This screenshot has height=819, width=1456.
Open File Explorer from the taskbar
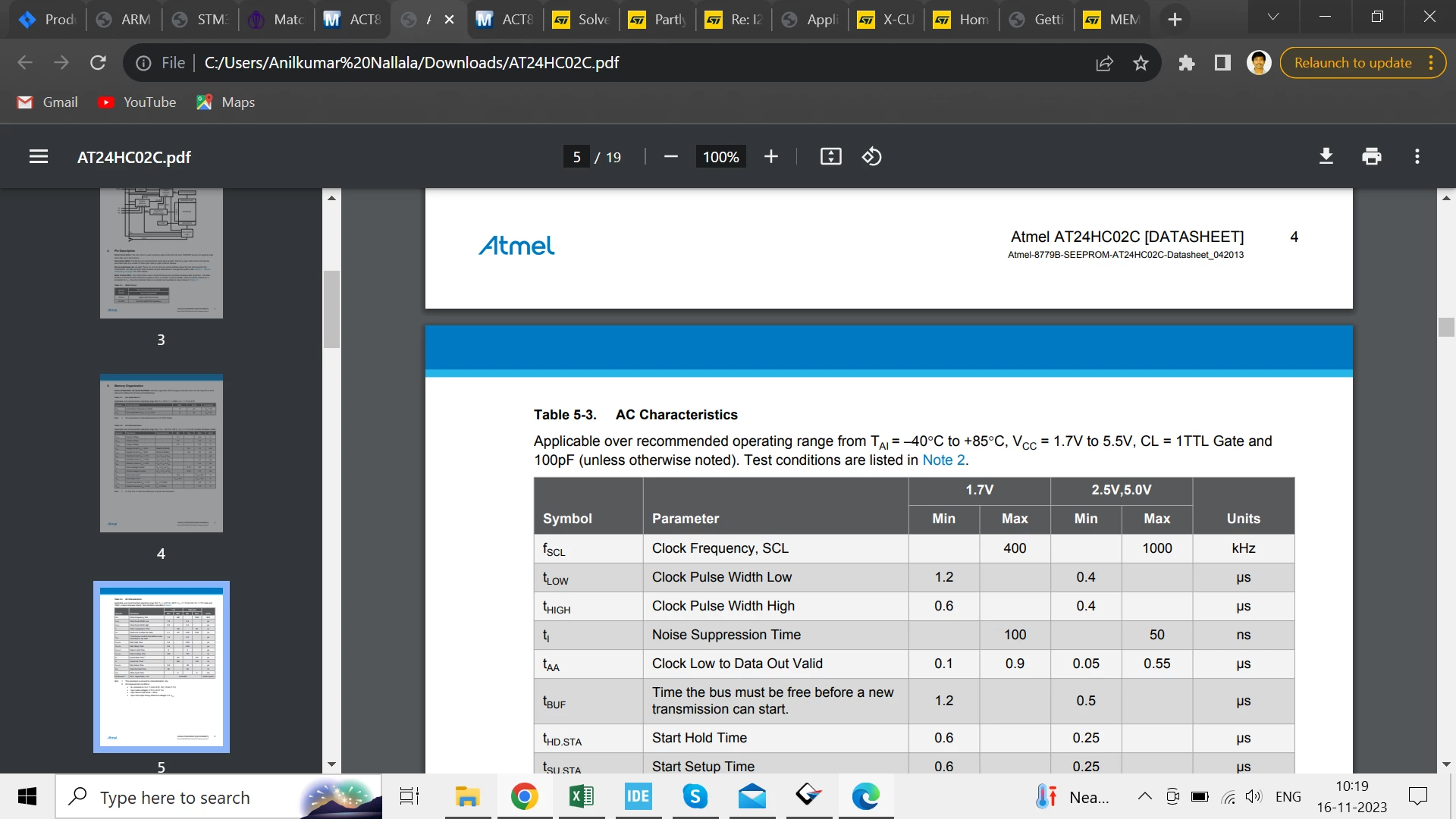467,797
